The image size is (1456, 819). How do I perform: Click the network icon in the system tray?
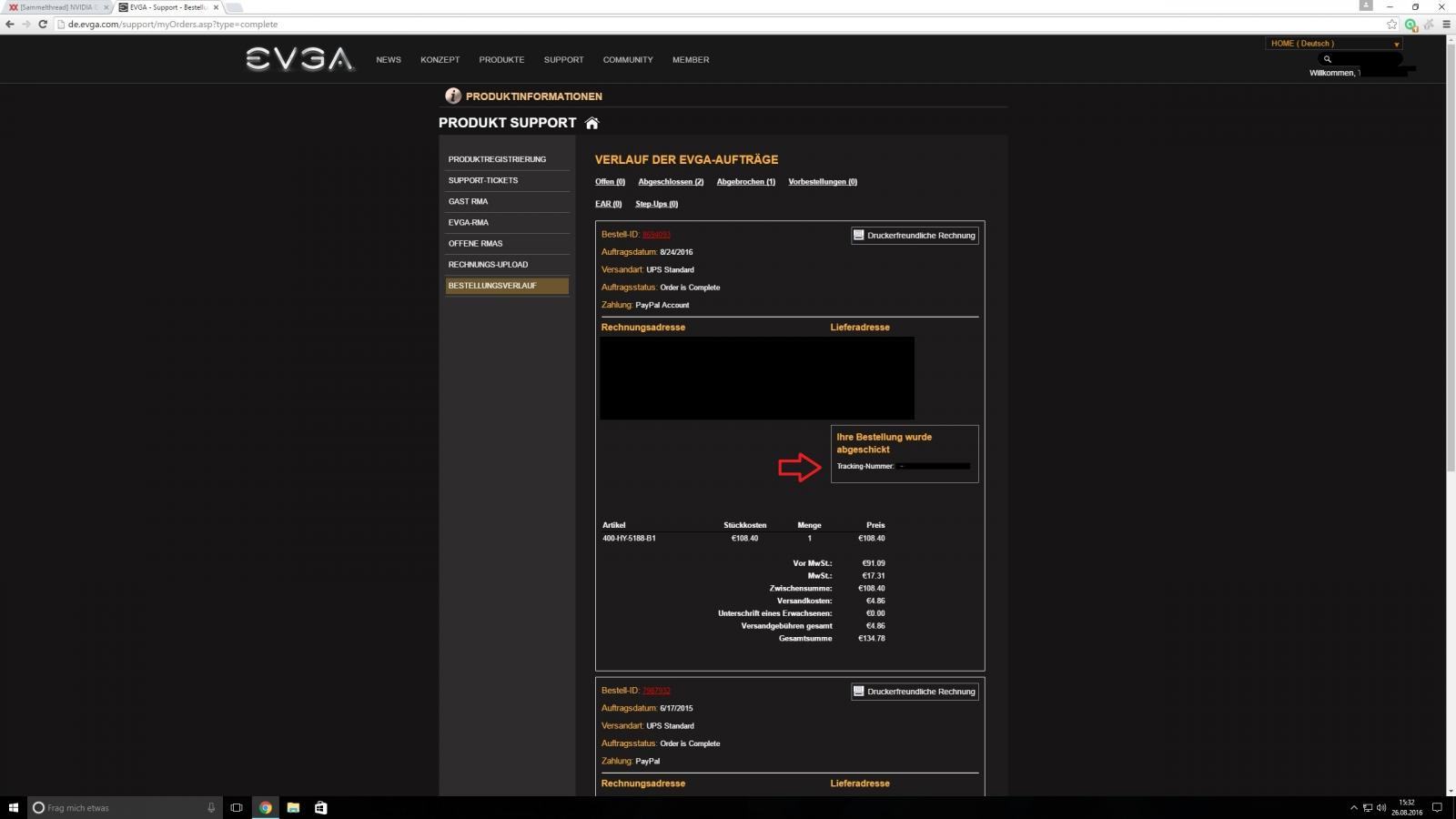[x=1368, y=807]
